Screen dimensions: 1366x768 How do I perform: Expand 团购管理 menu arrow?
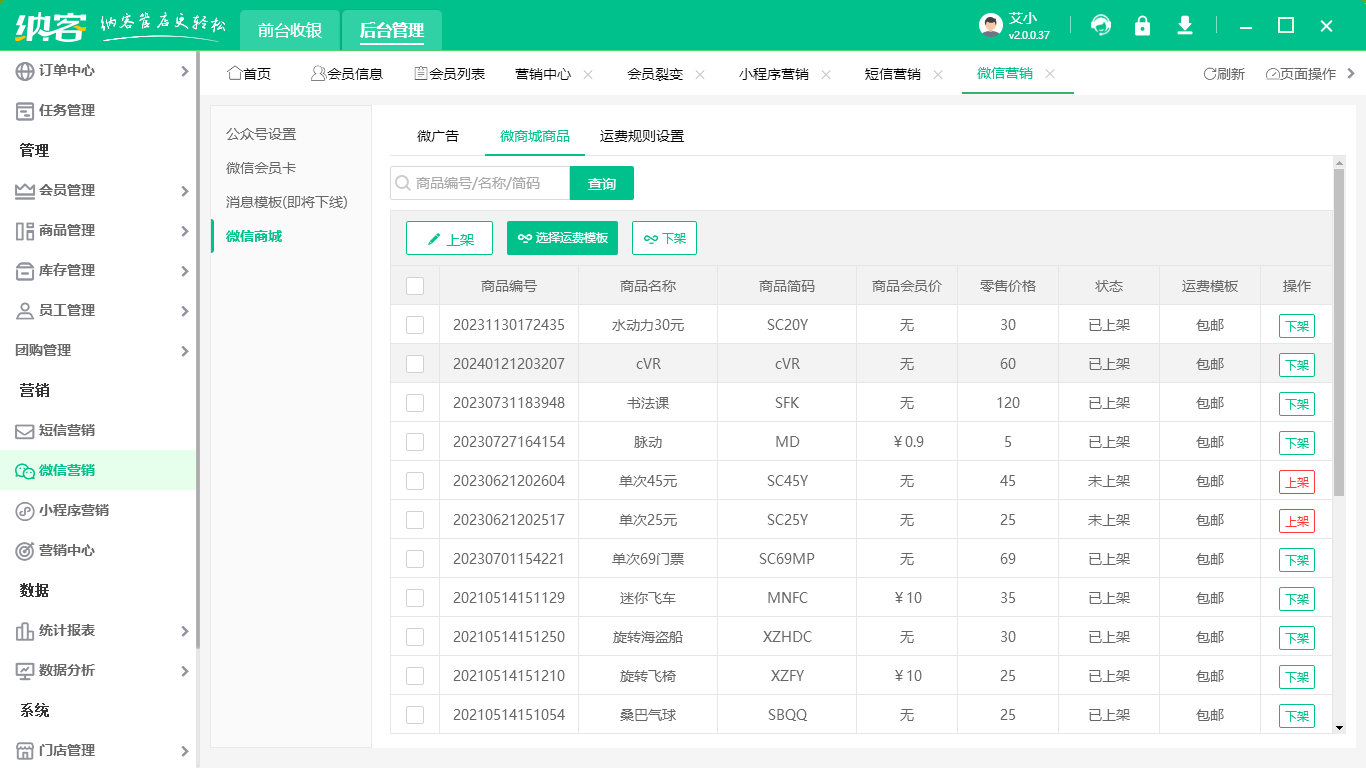[185, 351]
